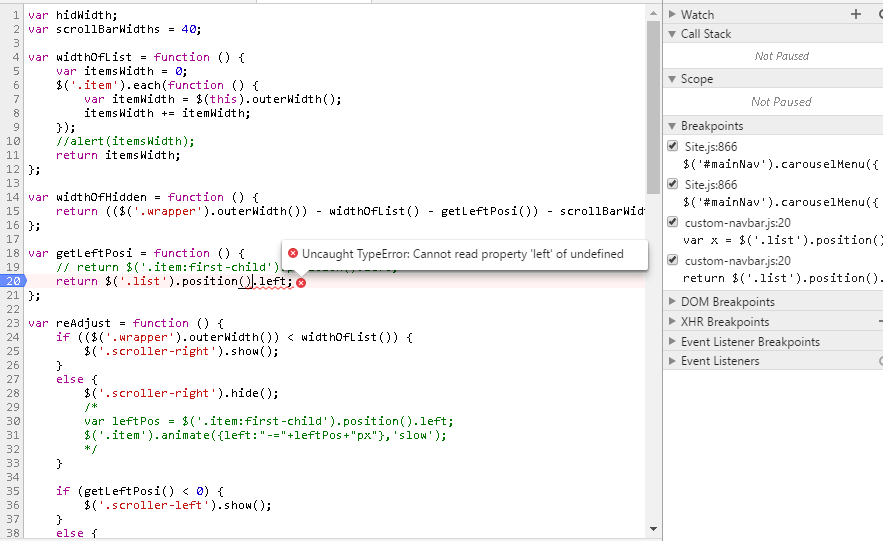Click 'Not Paused' text under Scope
The image size is (883, 541).
782,102
